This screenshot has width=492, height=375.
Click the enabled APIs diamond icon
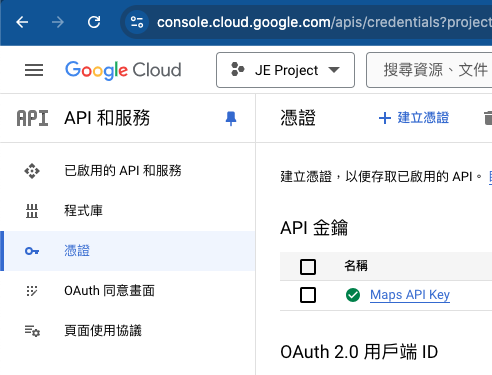[x=32, y=171]
